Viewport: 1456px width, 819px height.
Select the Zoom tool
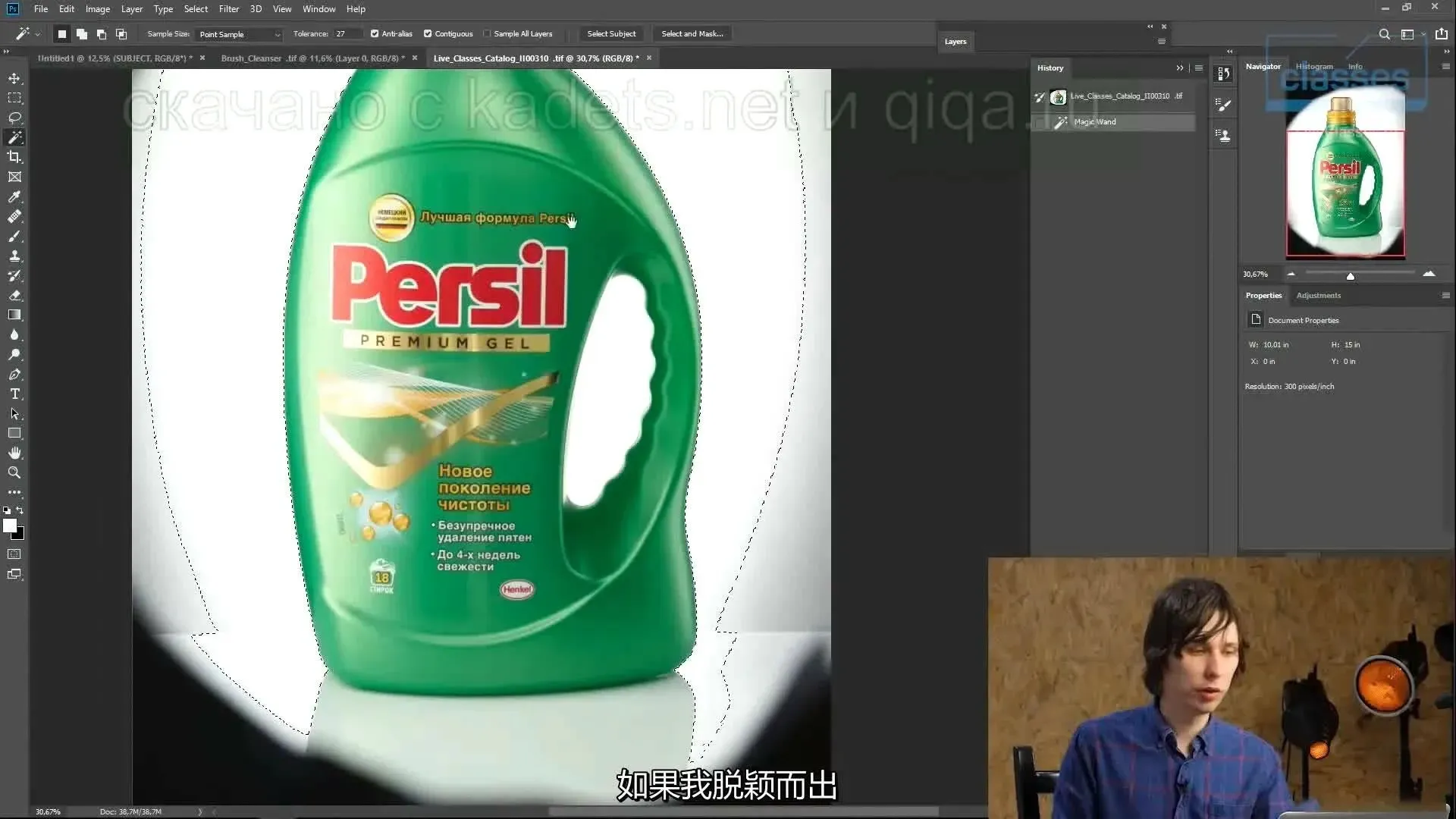(x=14, y=472)
